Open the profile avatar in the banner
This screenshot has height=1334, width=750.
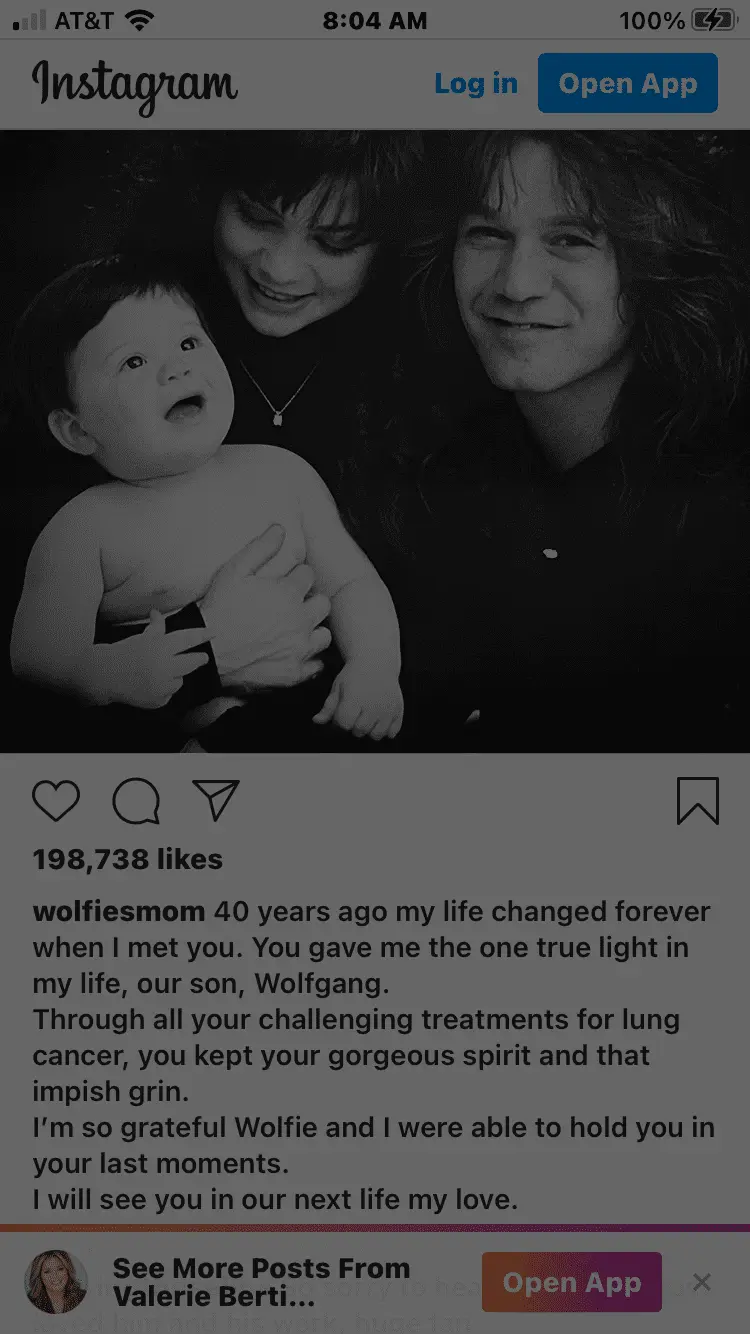click(x=56, y=1282)
